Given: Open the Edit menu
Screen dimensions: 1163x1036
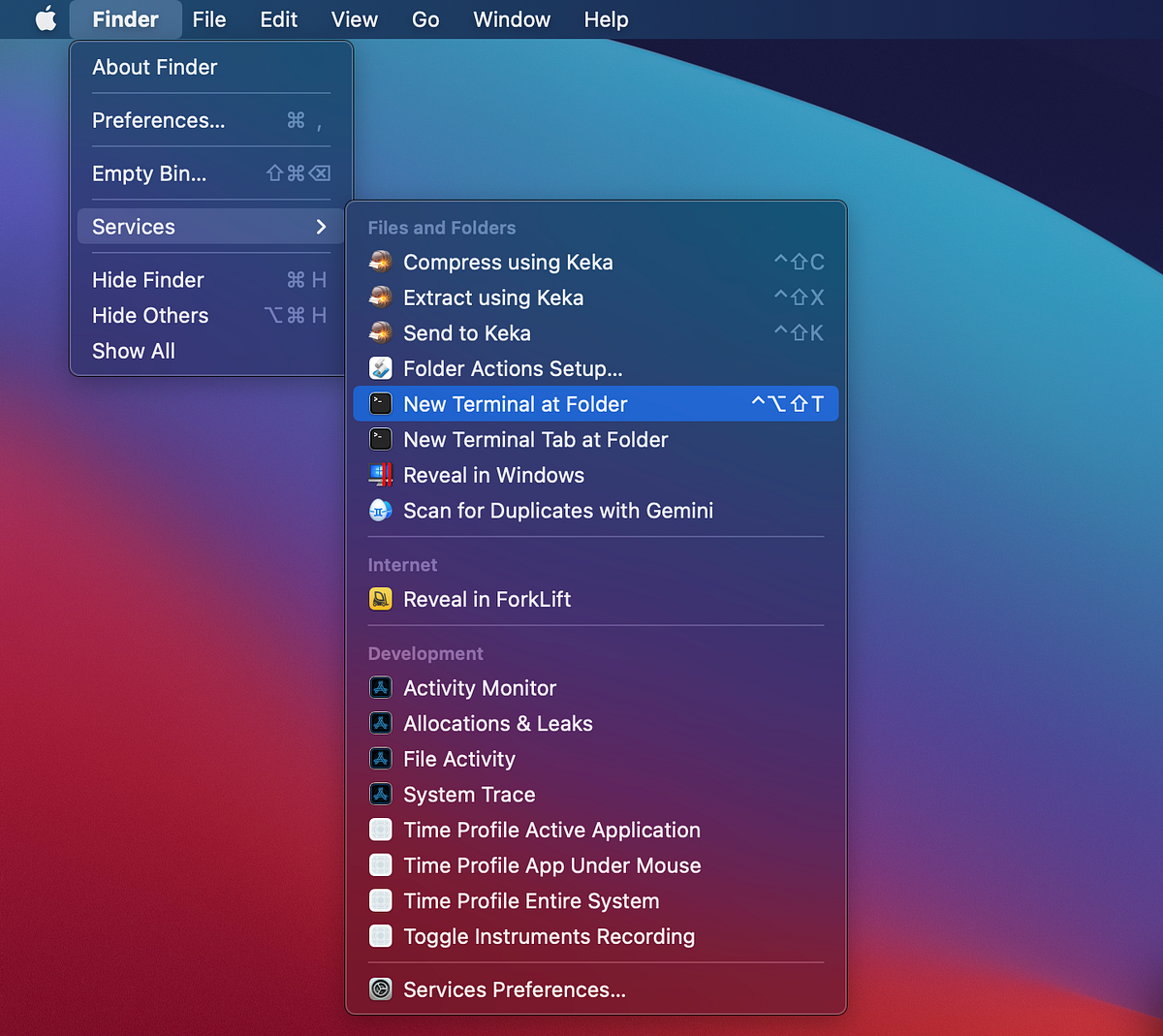Looking at the screenshot, I should [279, 19].
